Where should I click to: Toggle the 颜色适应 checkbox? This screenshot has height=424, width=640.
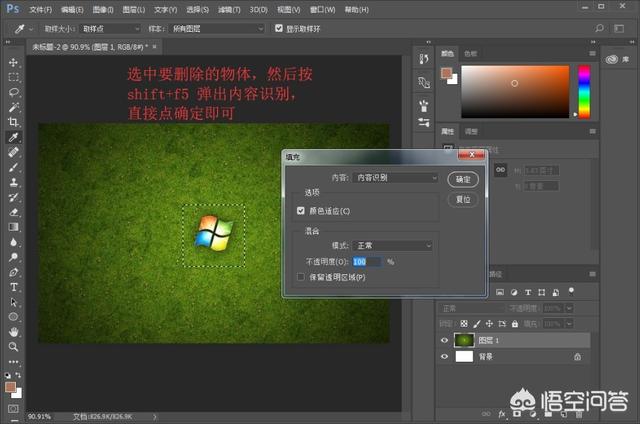301,211
